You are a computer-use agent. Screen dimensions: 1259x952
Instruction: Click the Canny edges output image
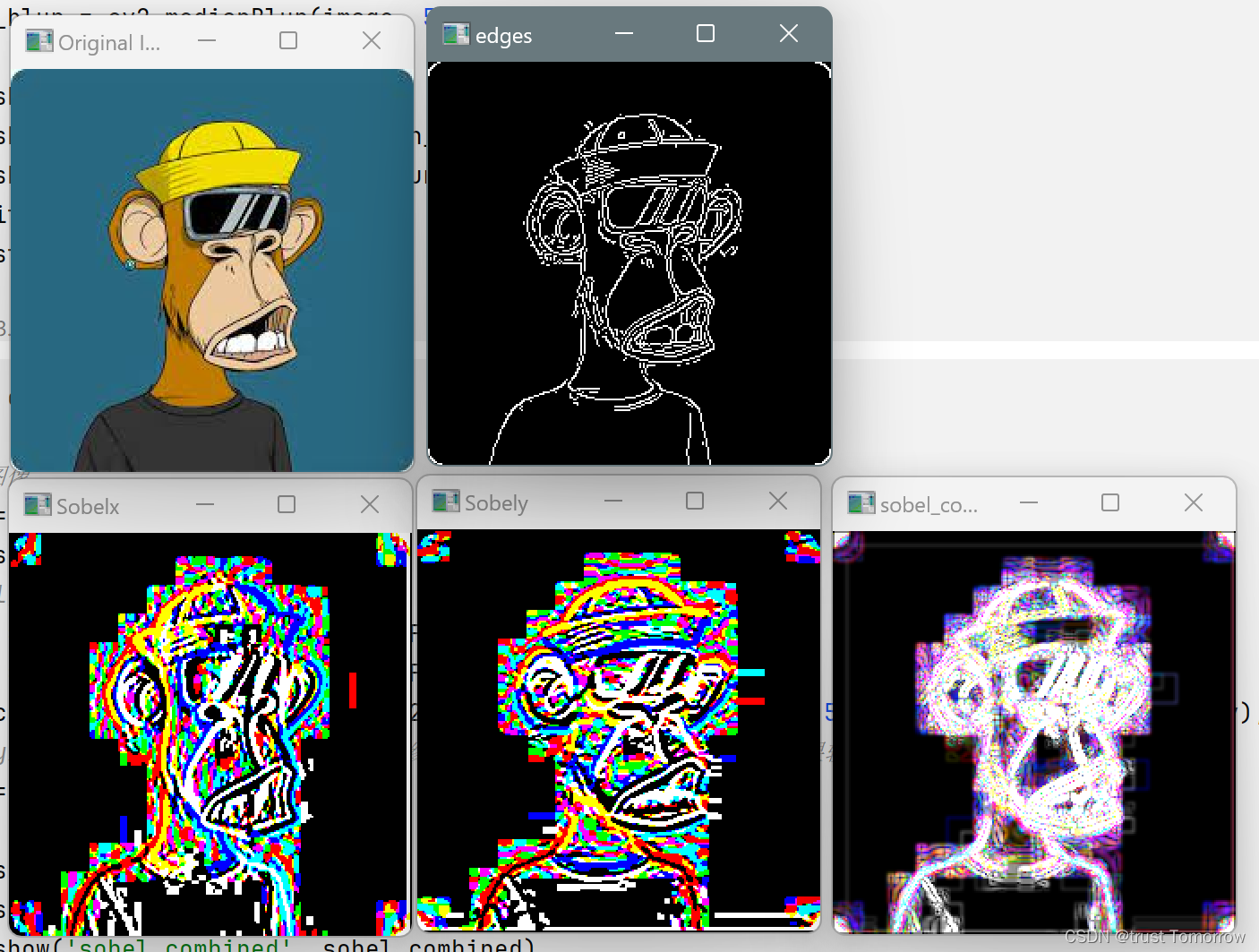[x=629, y=263]
